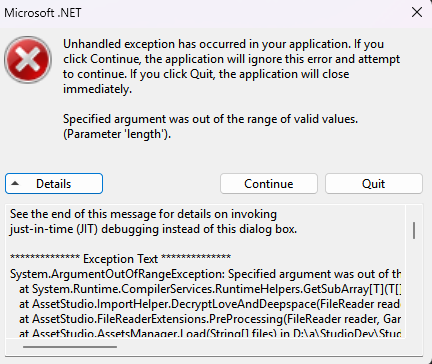Collapse details using the triangle arrow
Screen dimensions: 432x364
coord(15,183)
